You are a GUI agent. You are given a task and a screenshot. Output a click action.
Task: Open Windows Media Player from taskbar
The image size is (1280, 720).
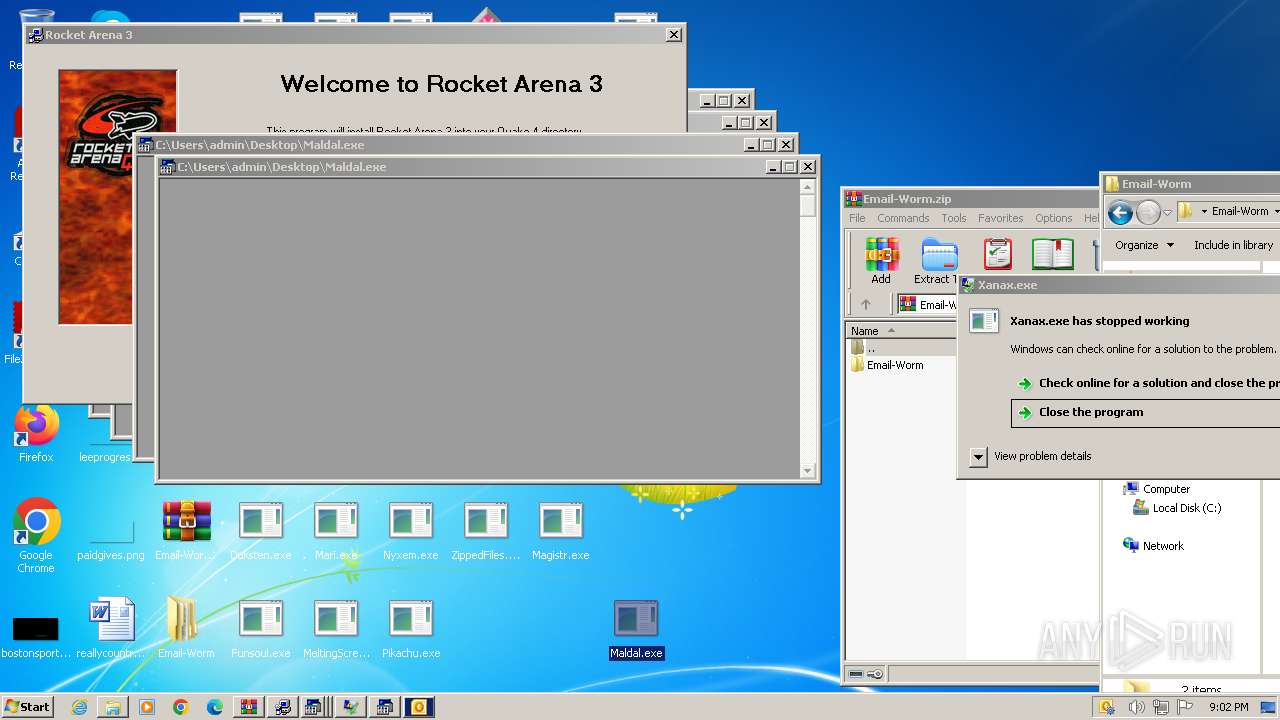click(147, 707)
